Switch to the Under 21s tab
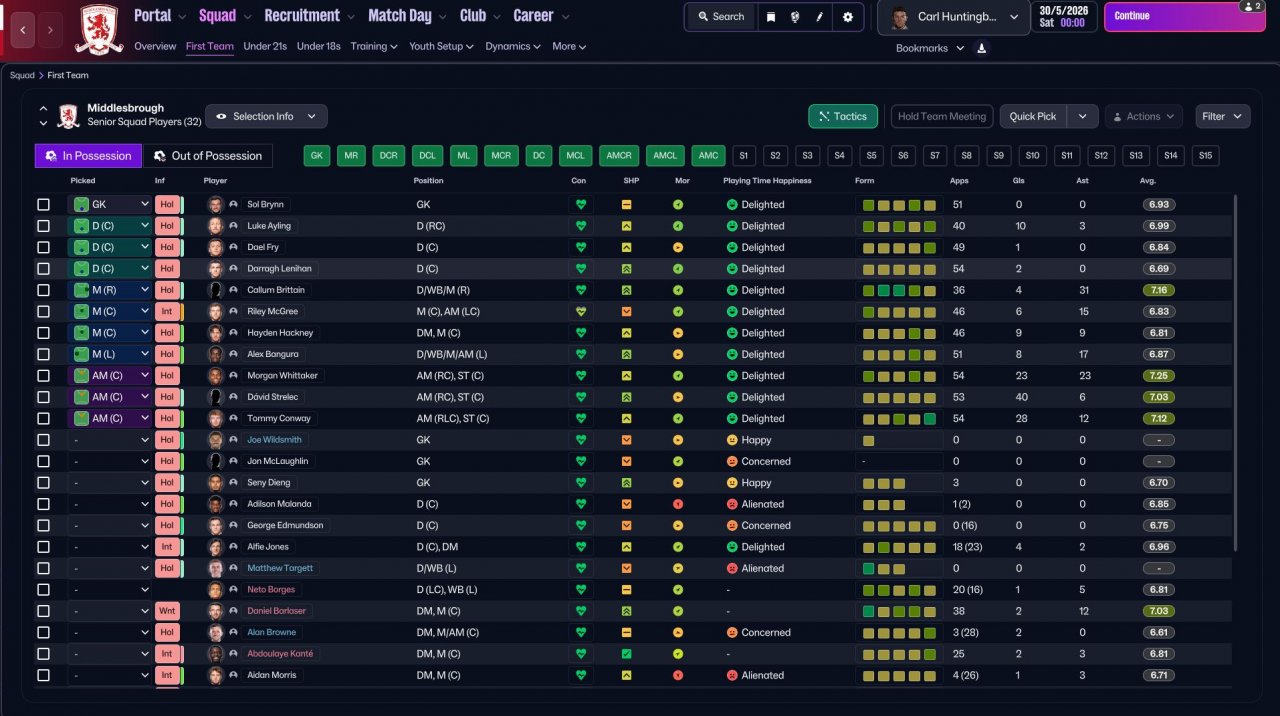 click(265, 46)
